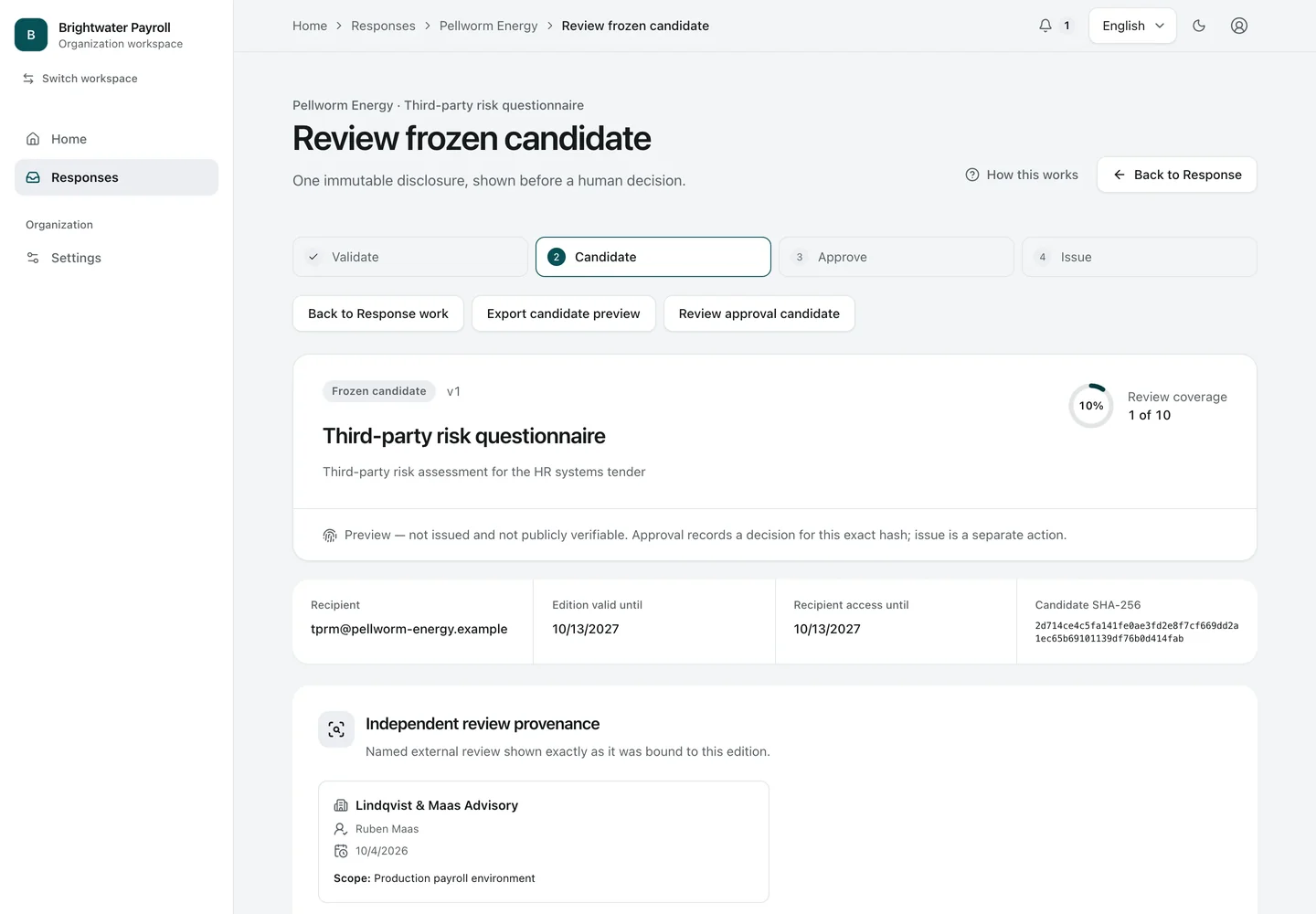Select the Validate step
1316x914 pixels.
[410, 257]
